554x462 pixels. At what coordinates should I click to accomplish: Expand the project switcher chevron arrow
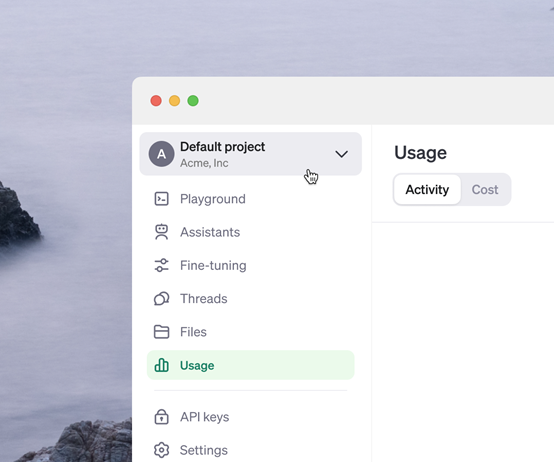coord(341,154)
